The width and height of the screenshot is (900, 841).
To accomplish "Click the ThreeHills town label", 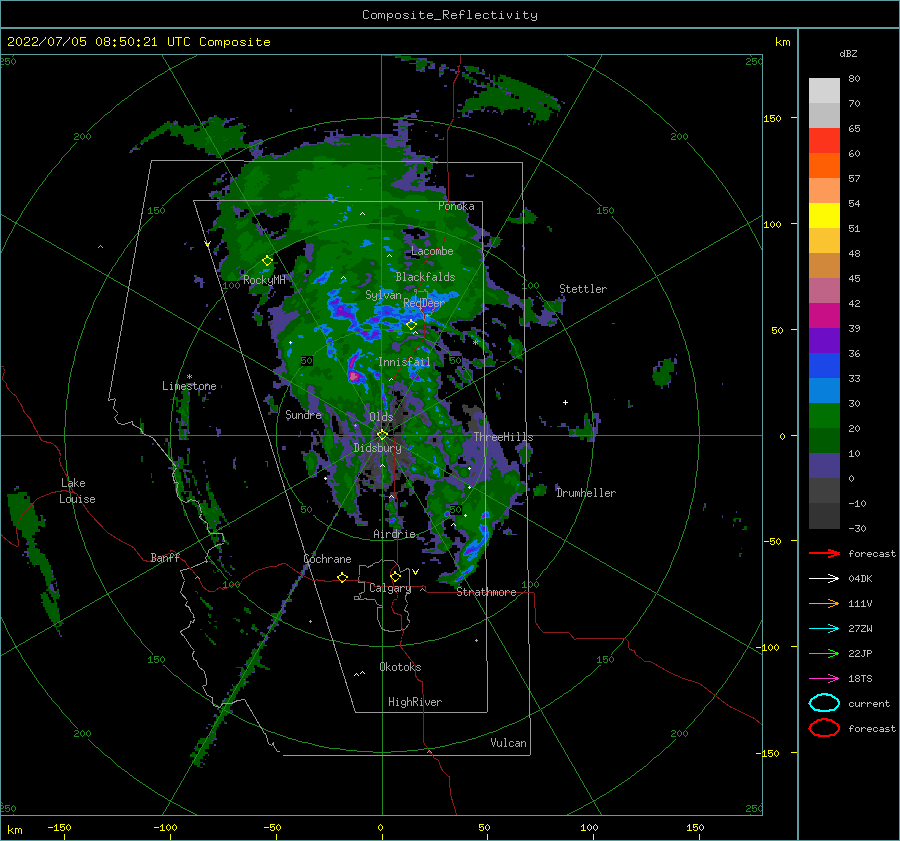I will [503, 437].
